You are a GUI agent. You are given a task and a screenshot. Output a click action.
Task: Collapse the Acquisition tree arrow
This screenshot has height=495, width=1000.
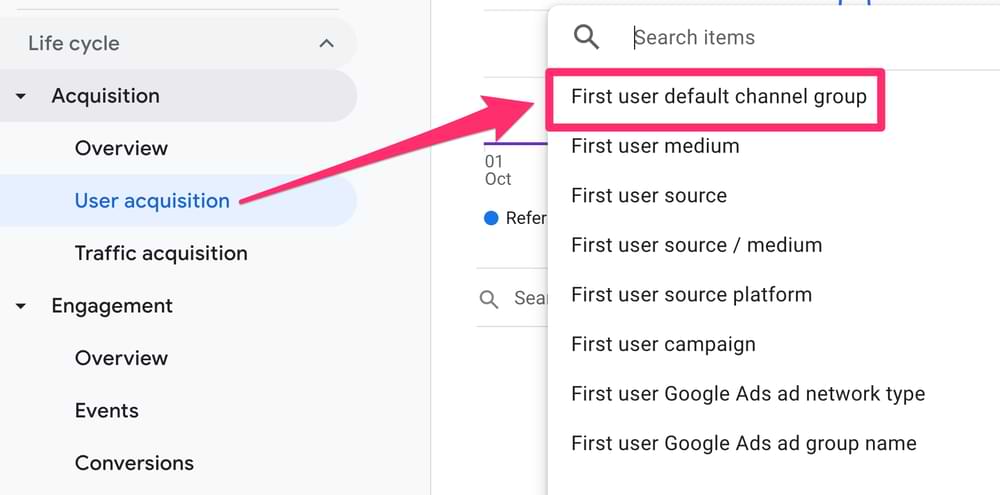tap(21, 96)
